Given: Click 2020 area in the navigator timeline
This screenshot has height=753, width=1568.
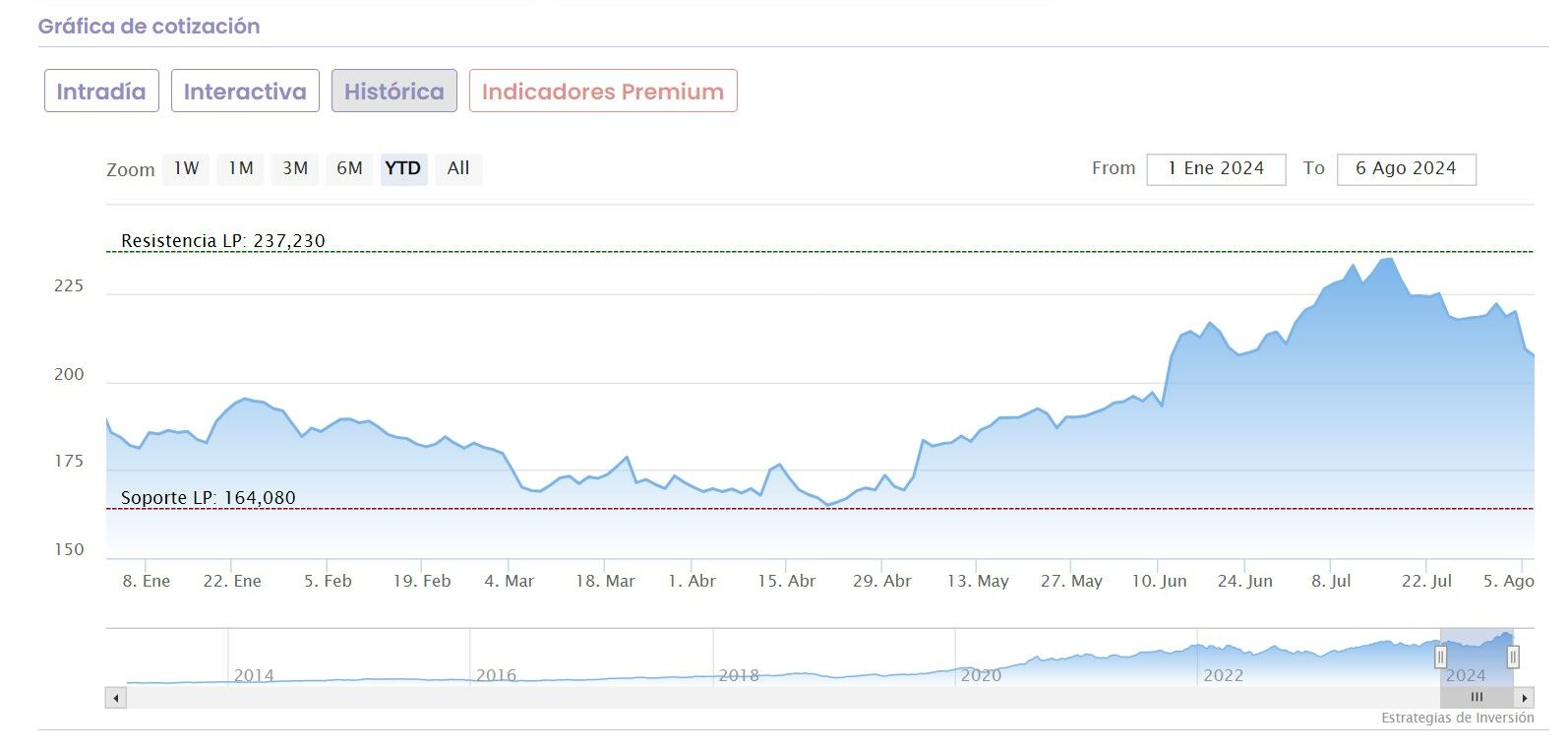Looking at the screenshot, I should (981, 675).
